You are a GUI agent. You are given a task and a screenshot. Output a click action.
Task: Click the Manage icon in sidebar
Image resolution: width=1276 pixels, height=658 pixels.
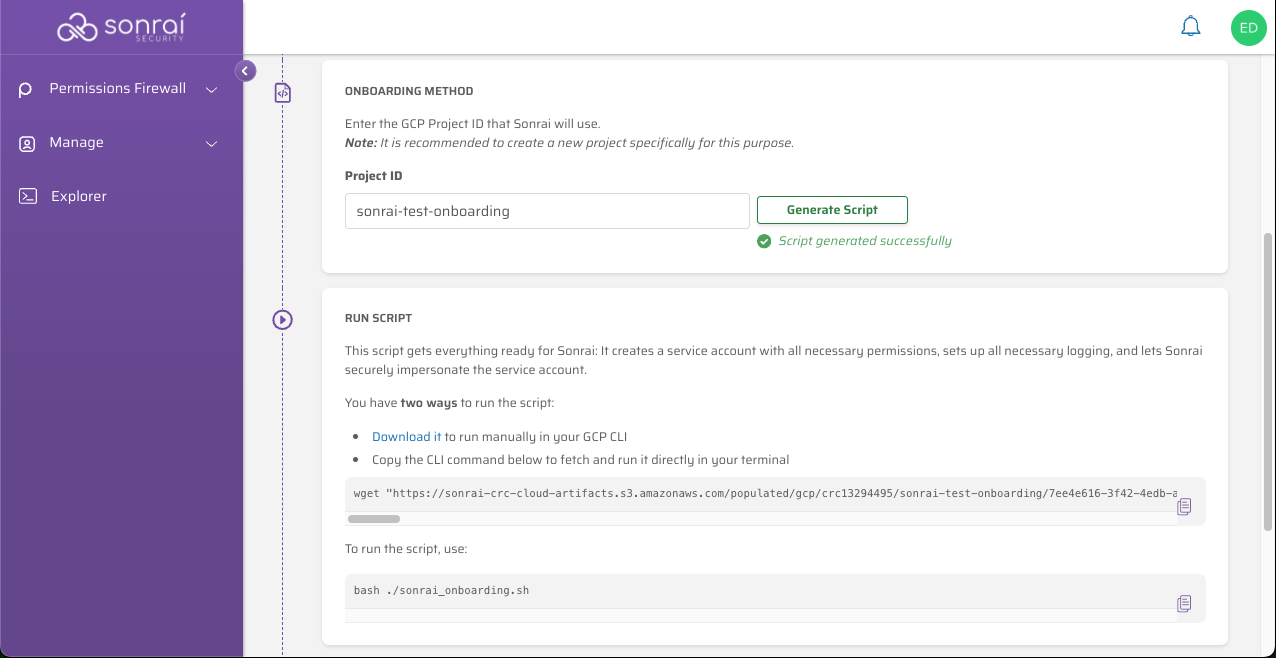[x=27, y=143]
